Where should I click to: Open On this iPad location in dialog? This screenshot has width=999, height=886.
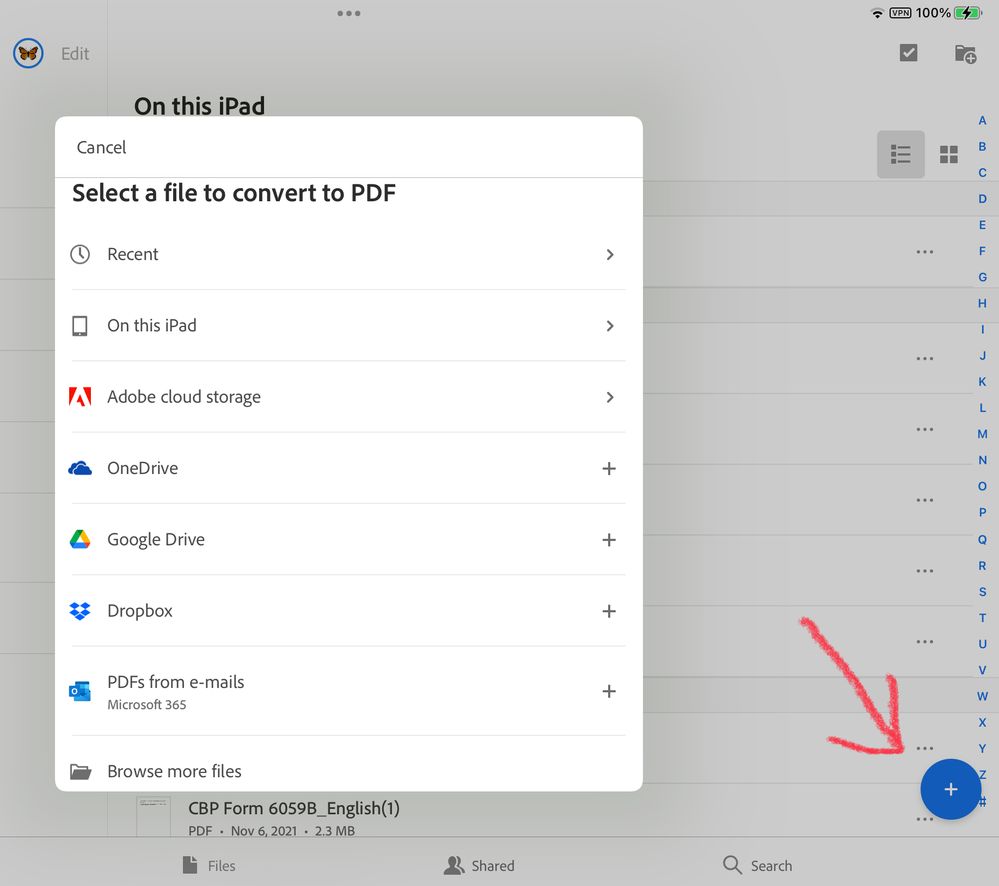coord(349,325)
